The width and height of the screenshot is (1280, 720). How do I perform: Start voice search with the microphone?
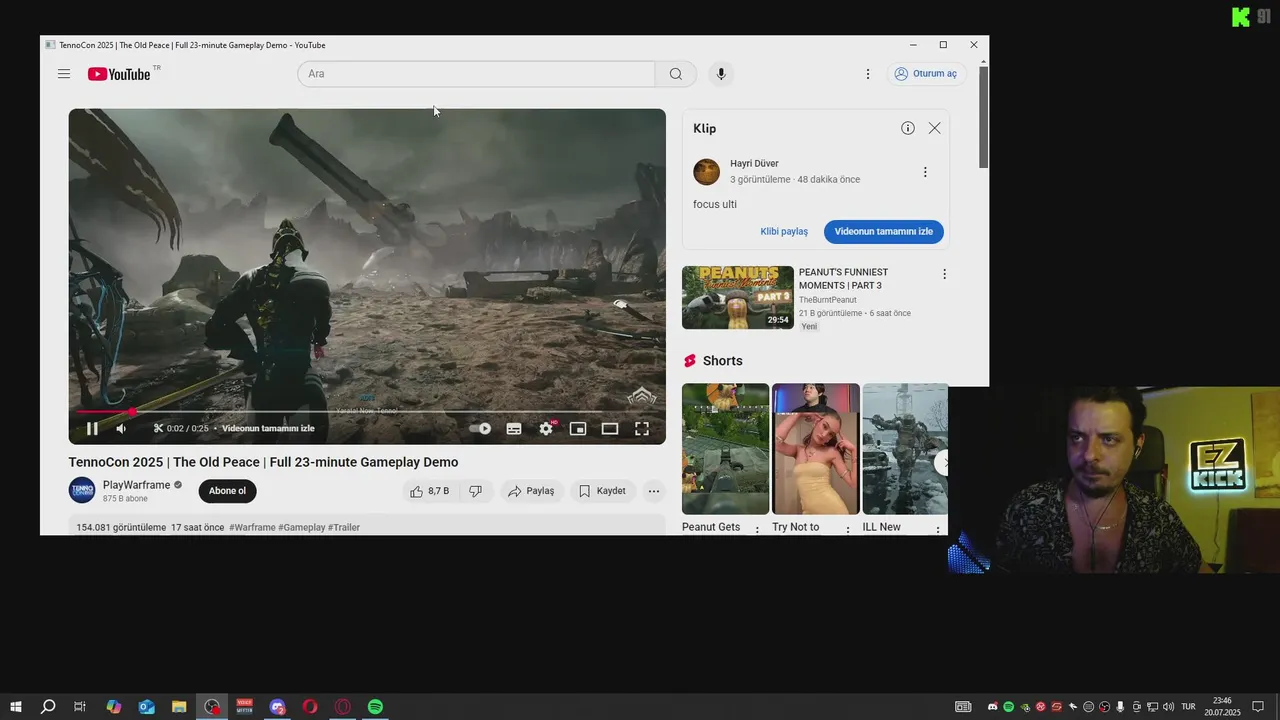721,74
